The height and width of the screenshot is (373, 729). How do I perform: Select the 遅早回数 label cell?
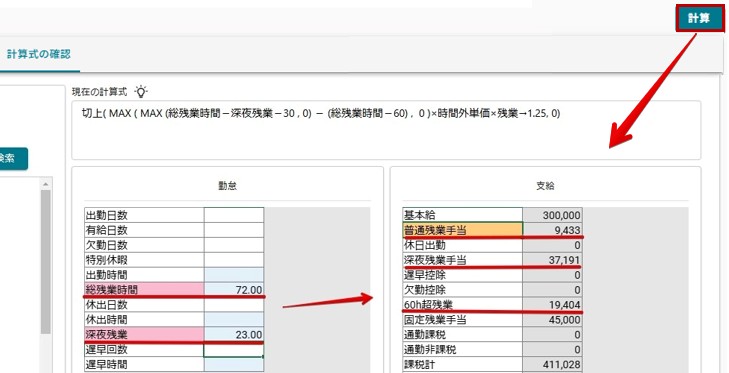tap(144, 349)
